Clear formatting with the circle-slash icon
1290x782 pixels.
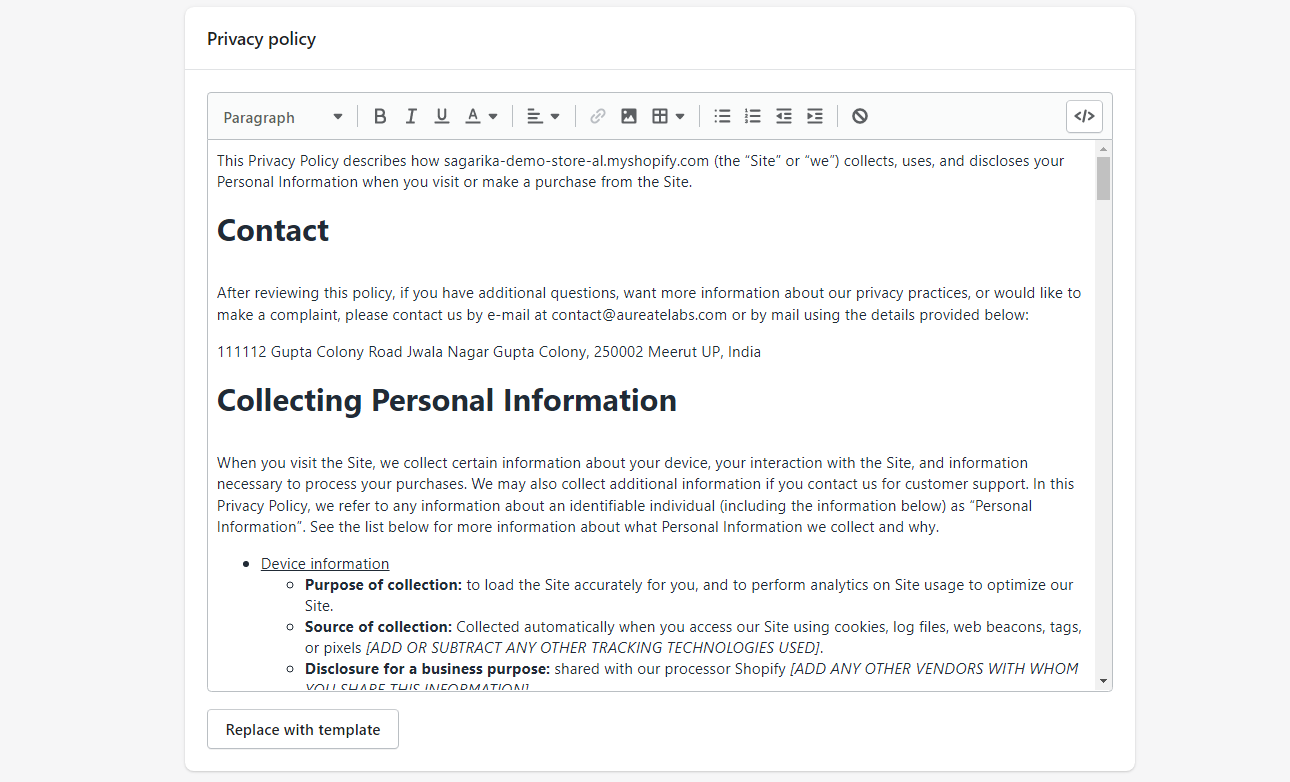[x=860, y=117]
